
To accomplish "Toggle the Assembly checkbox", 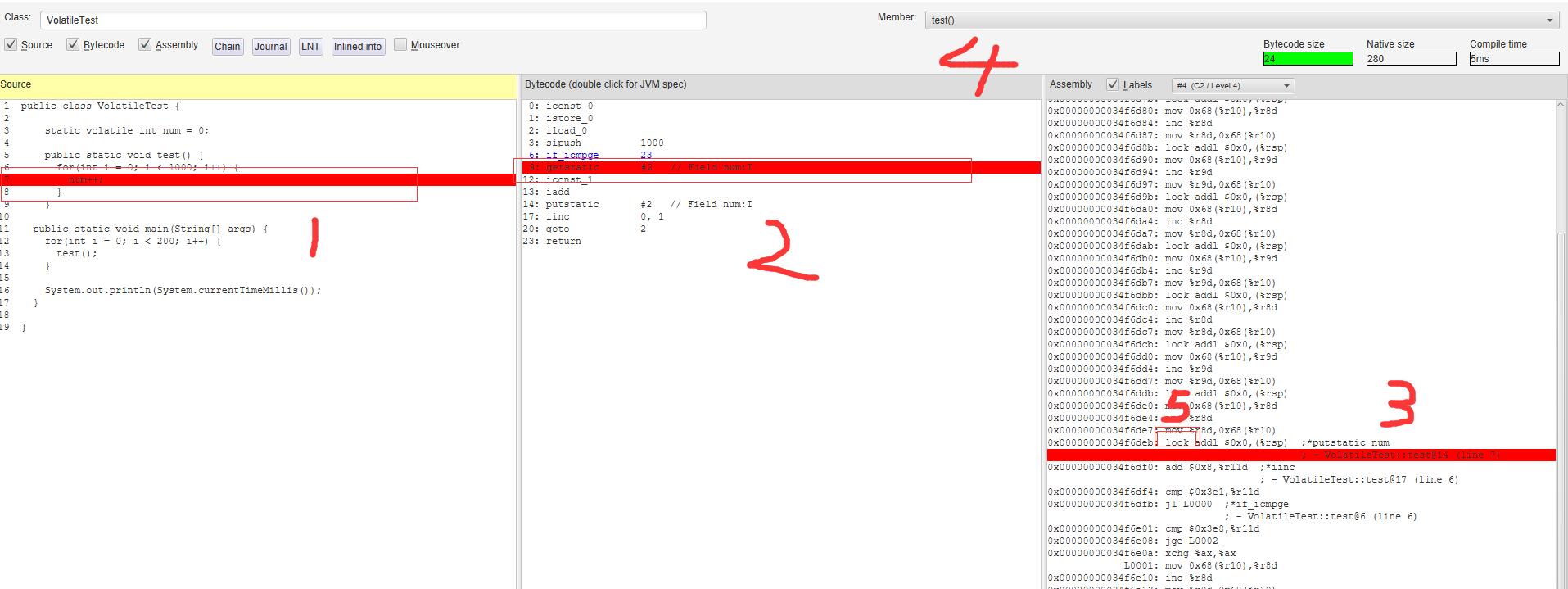I will [x=145, y=44].
